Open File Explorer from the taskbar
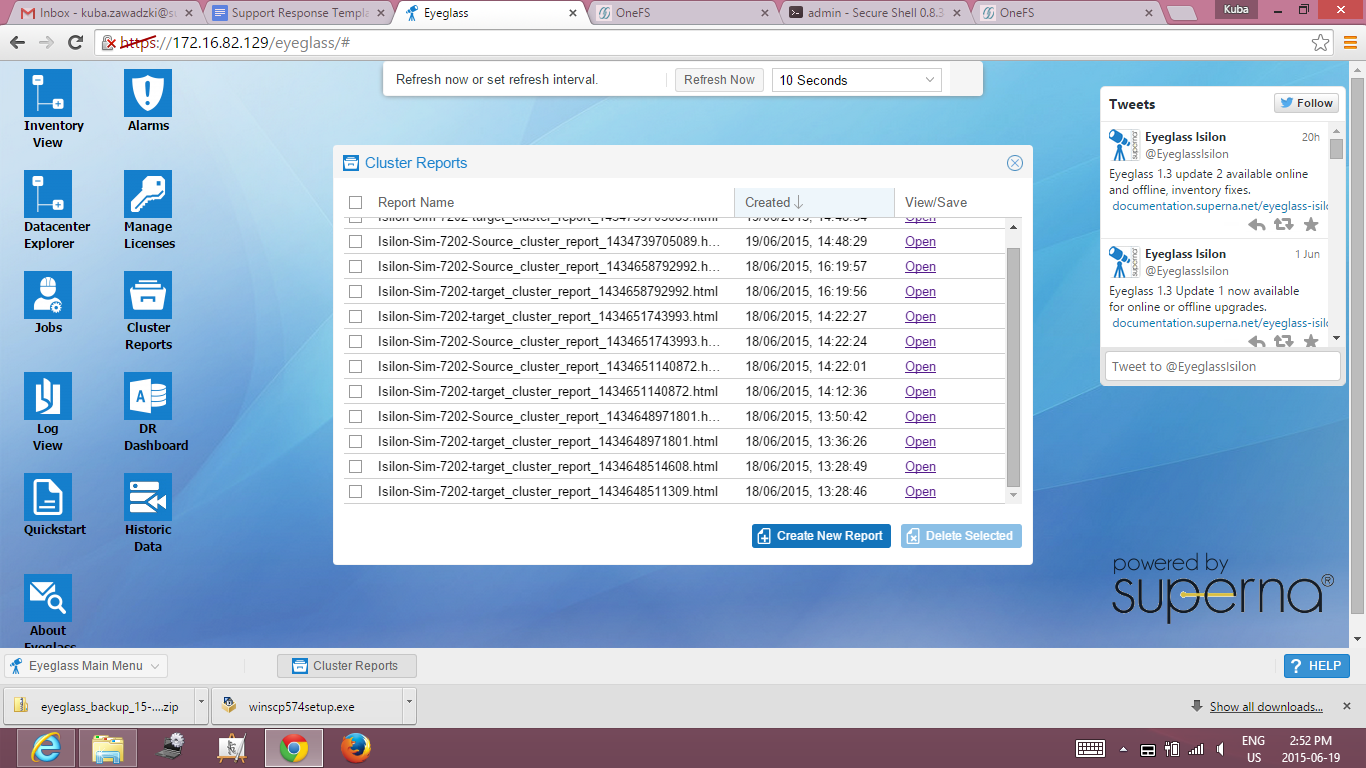The image size is (1366, 768). [107, 747]
